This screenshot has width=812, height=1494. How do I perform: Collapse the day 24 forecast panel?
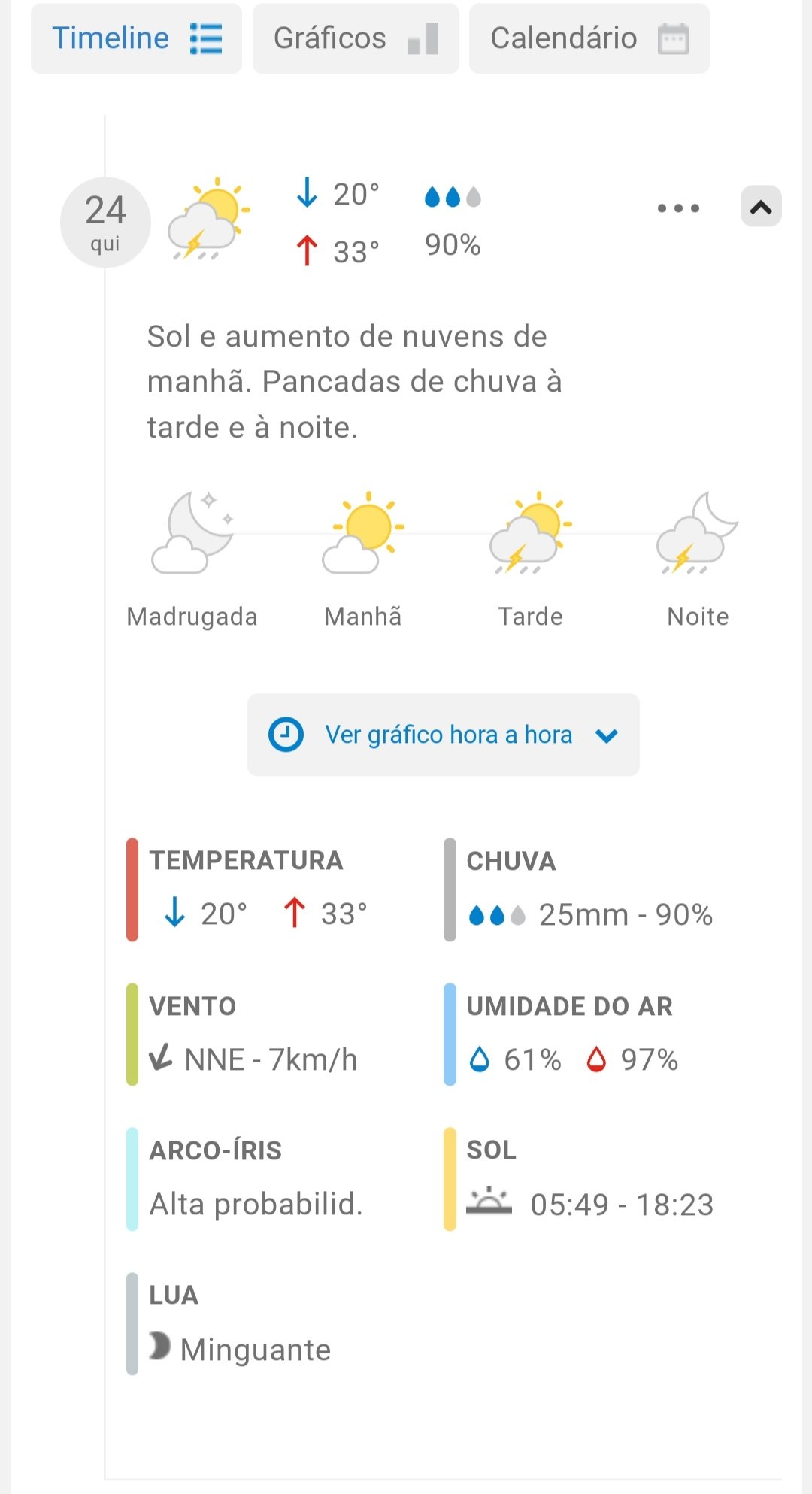pos(761,207)
